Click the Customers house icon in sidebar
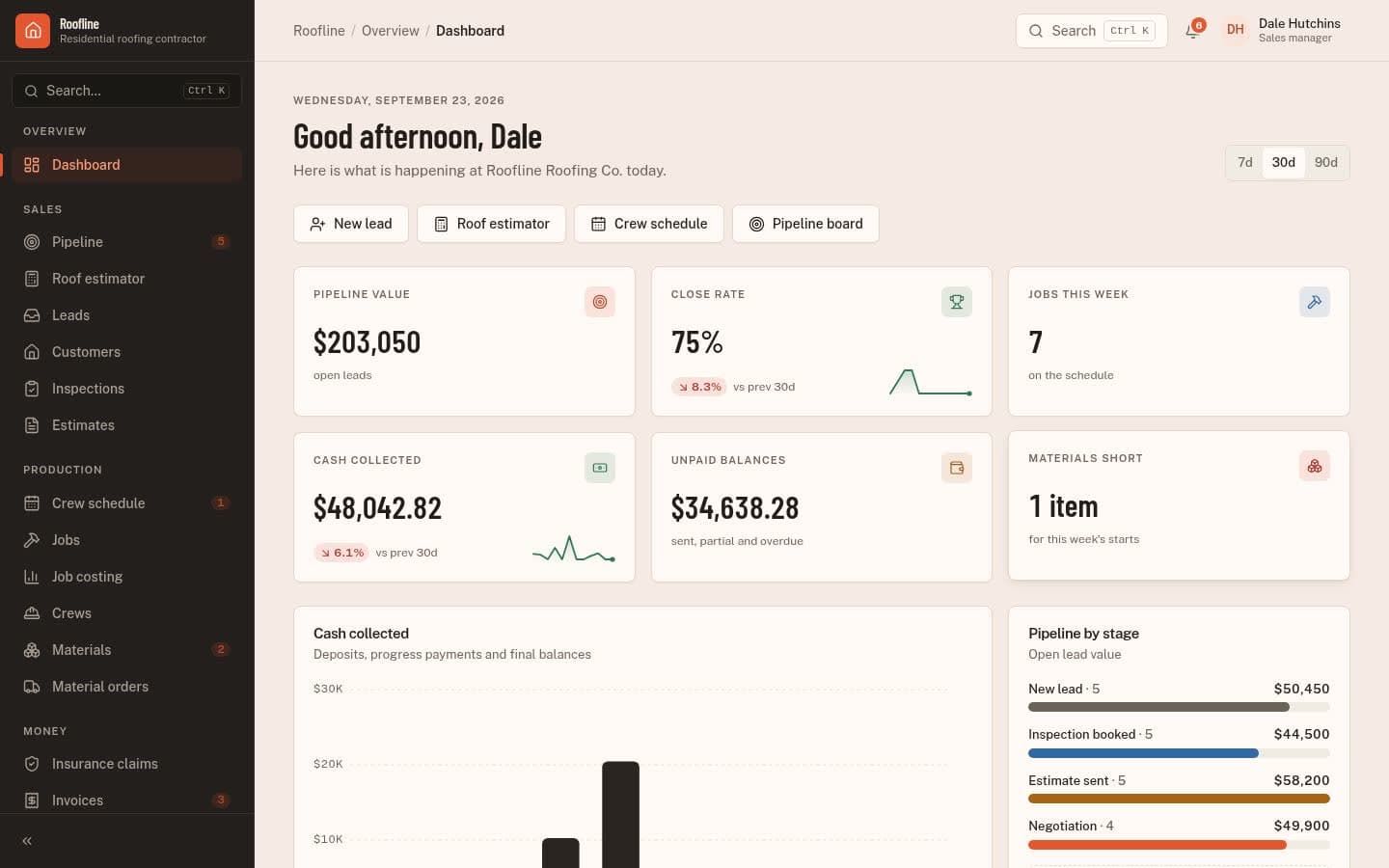The height and width of the screenshot is (868, 1389). 32,352
